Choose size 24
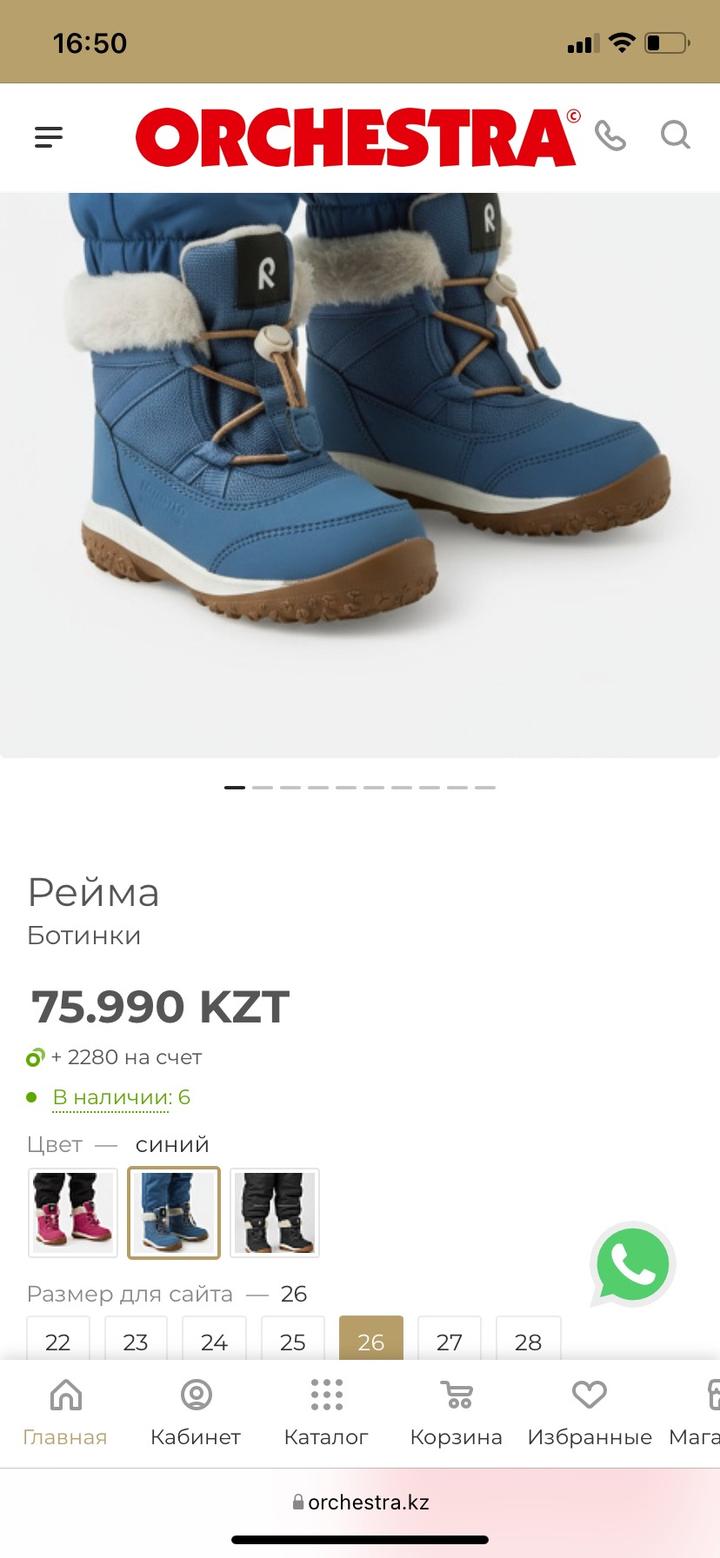This screenshot has height=1558, width=720. coord(214,1339)
